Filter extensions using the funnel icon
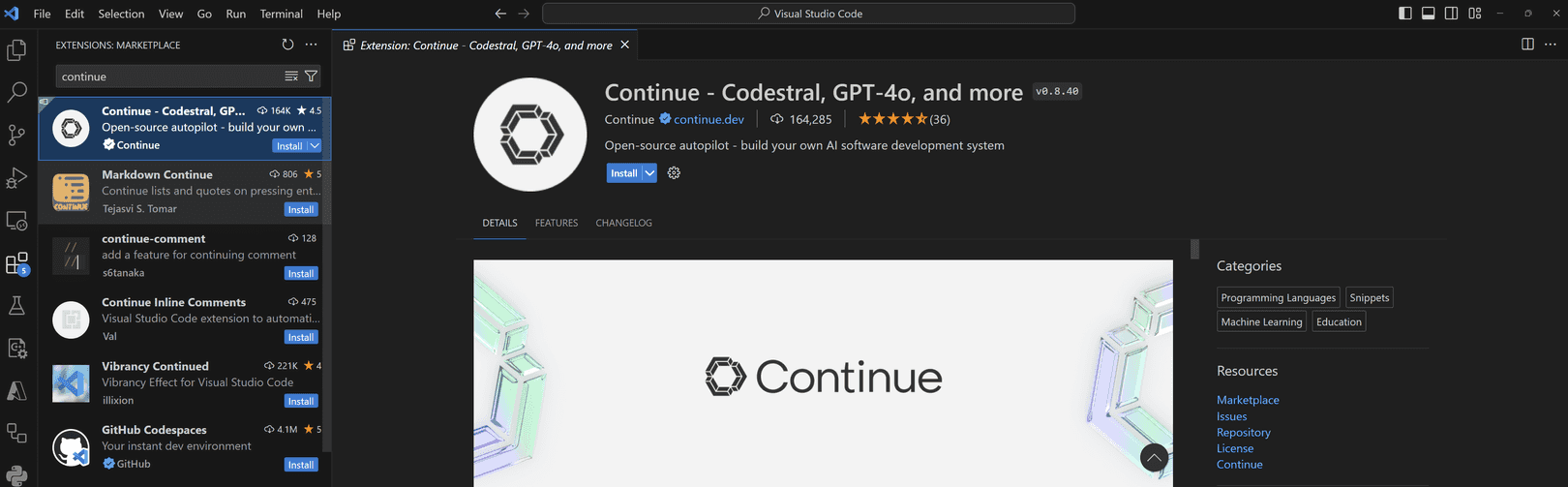Viewport: 1568px width, 487px height. pyautogui.click(x=311, y=76)
